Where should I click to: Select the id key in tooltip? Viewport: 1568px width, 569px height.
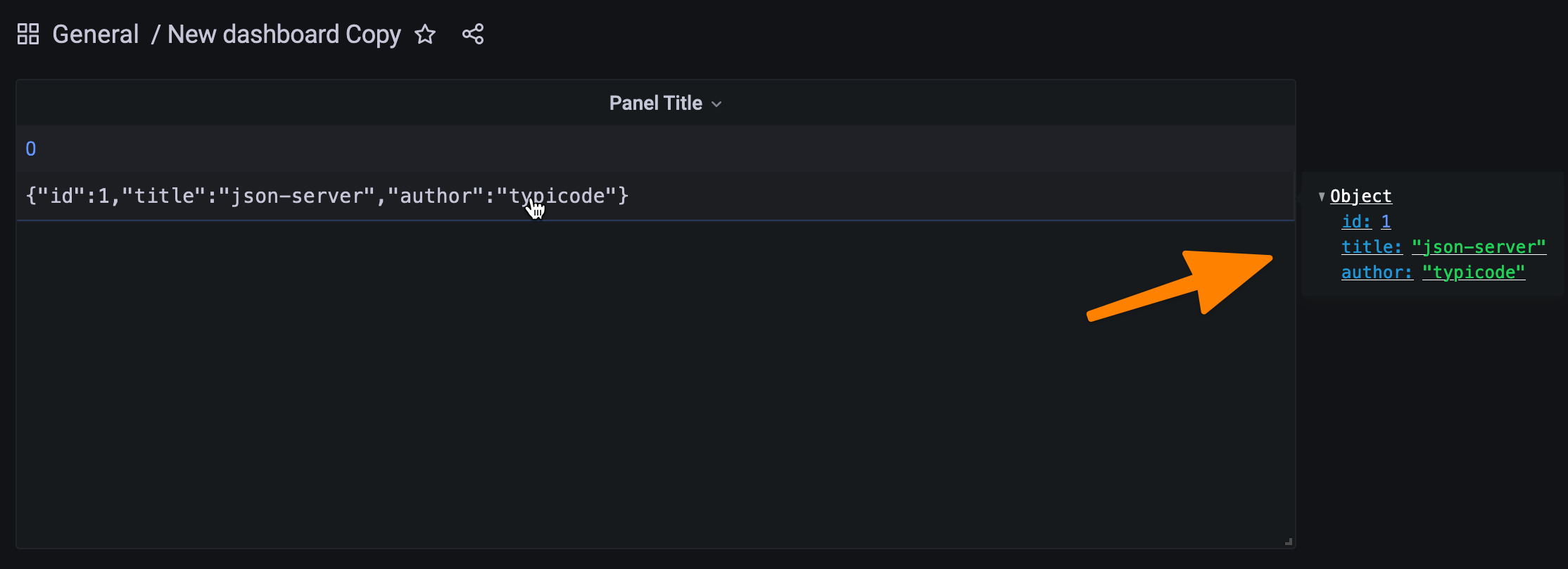click(x=1356, y=222)
